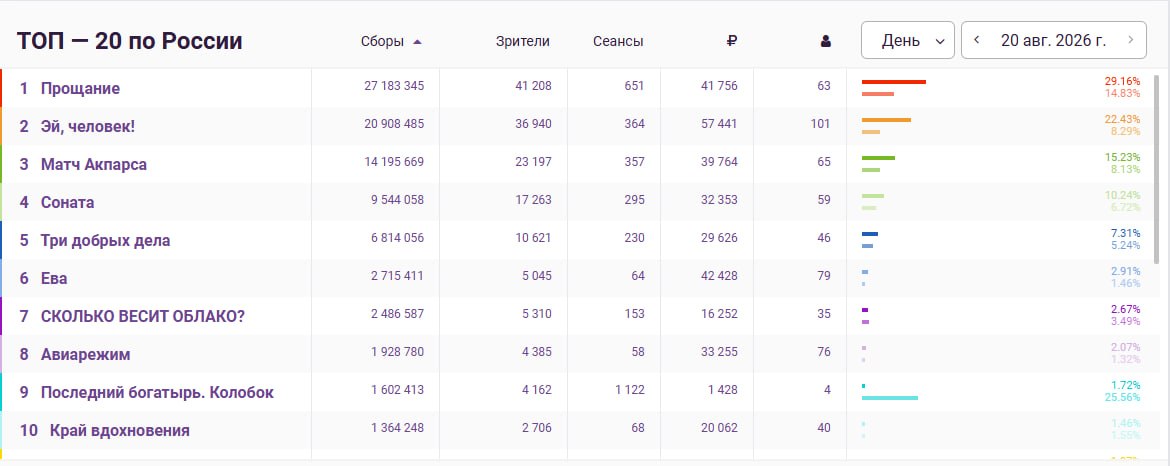Viewport: 1170px width, 466px height.
Task: Sort by Сеансы column
Action: click(618, 42)
